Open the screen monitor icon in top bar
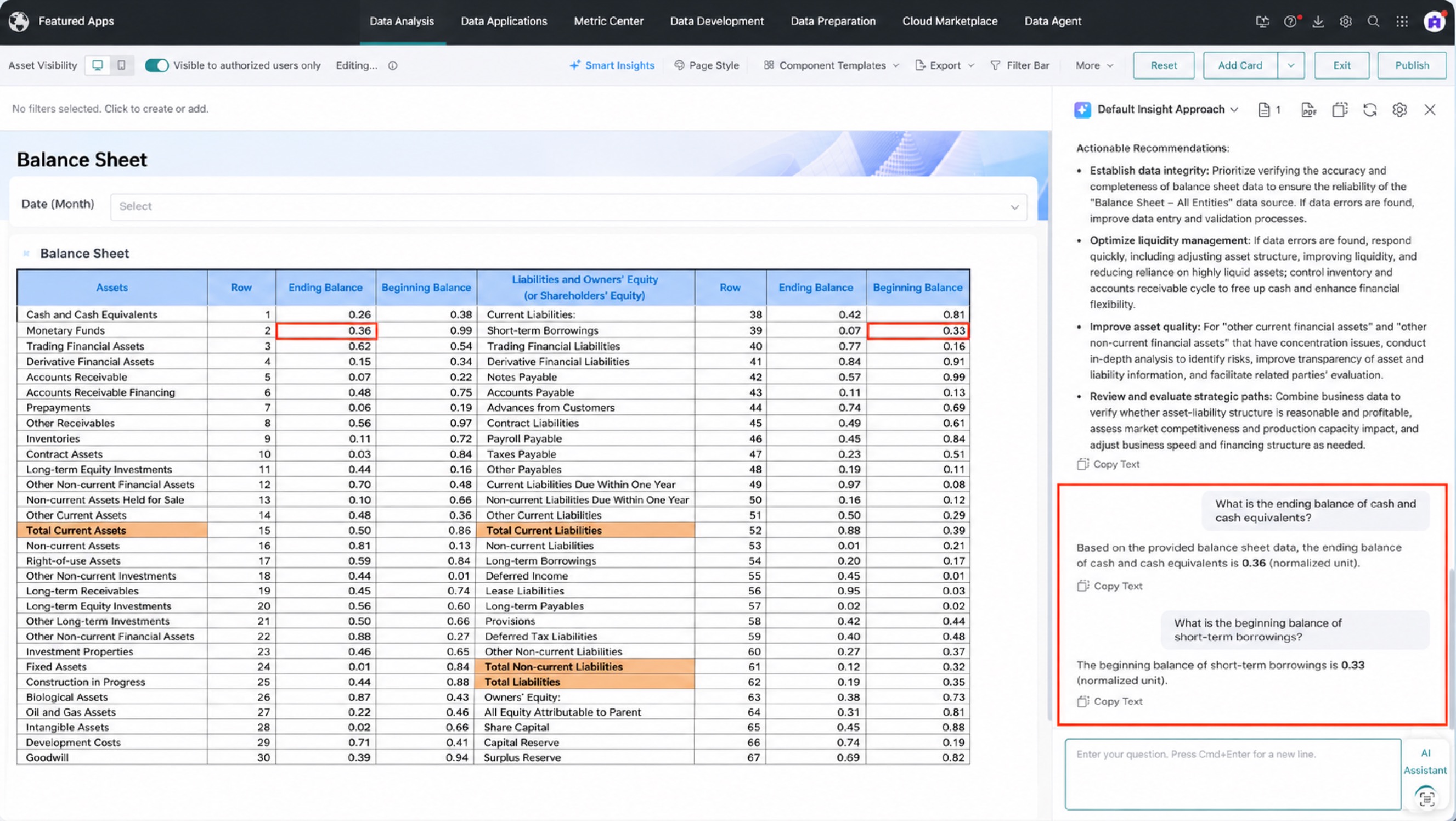This screenshot has width=1456, height=821. (1262, 21)
